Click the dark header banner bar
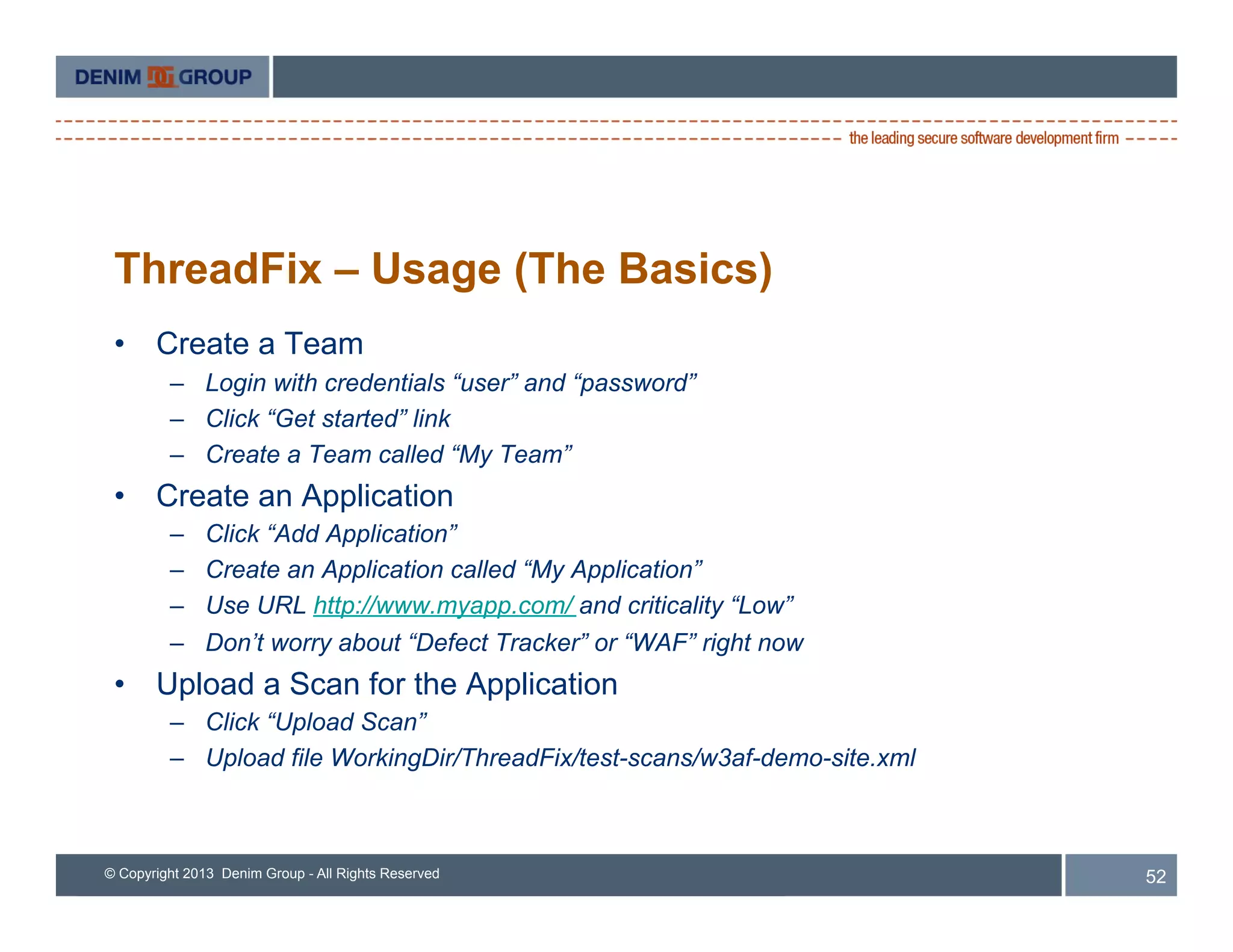Screen dimensions: 1233x952 (724, 77)
